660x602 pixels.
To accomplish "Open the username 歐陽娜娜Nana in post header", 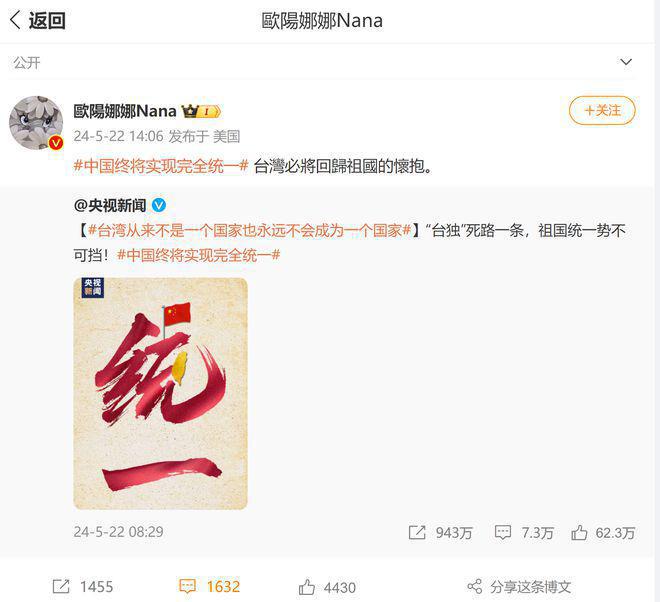I will pyautogui.click(x=125, y=111).
